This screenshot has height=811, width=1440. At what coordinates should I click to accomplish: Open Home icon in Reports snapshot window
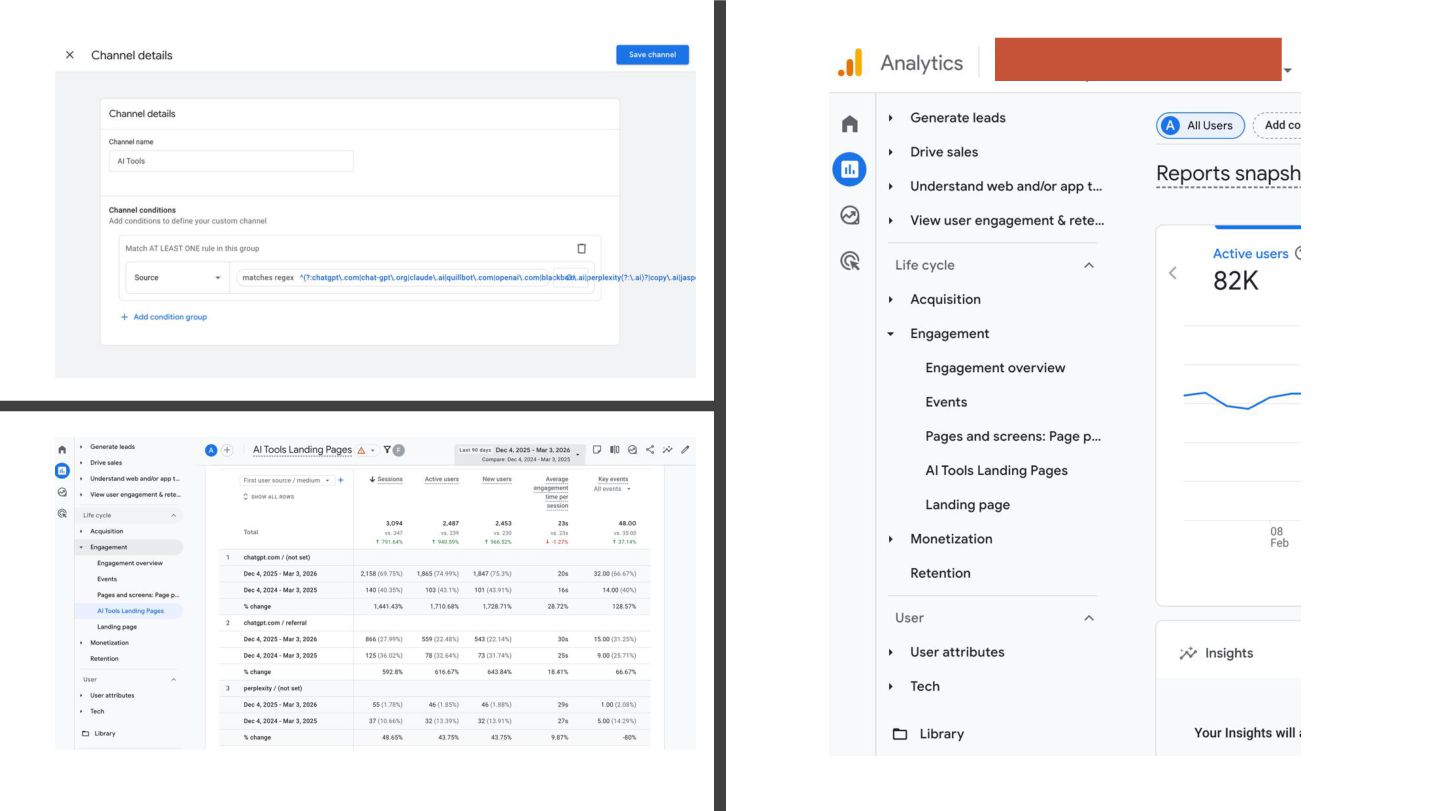tap(849, 124)
